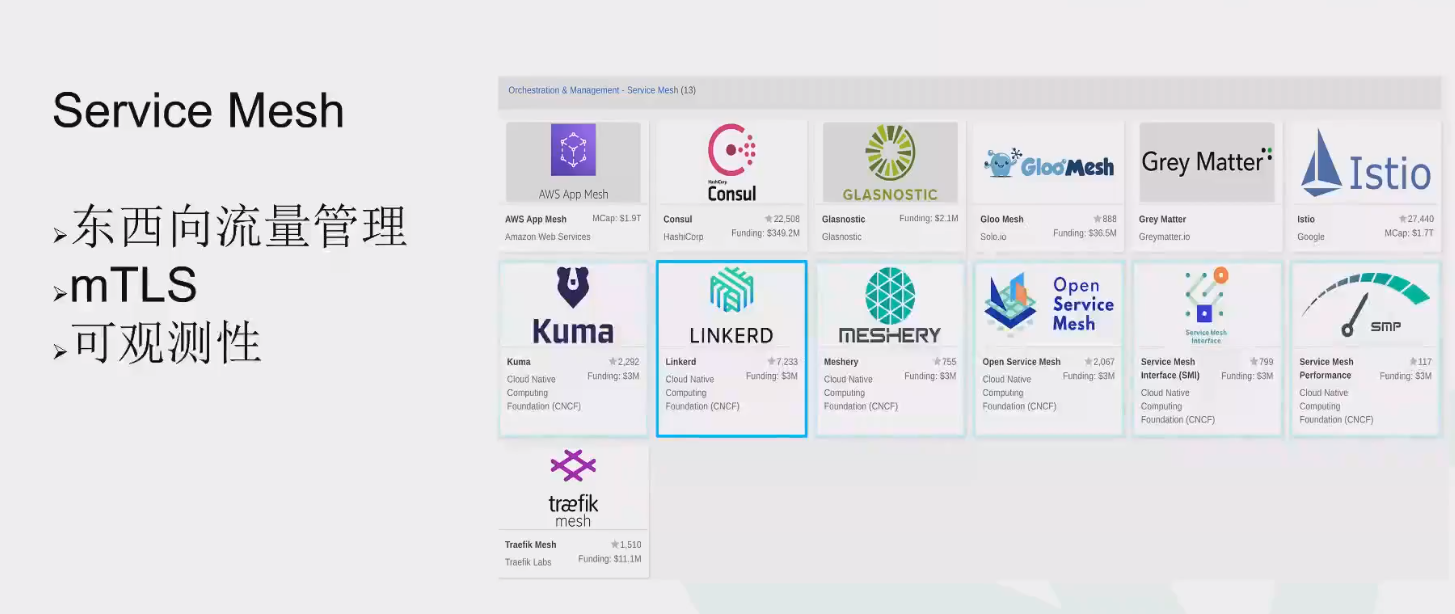
Task: Click "Funding: $2.1M" on the Glasnostic card
Action: [x=929, y=218]
